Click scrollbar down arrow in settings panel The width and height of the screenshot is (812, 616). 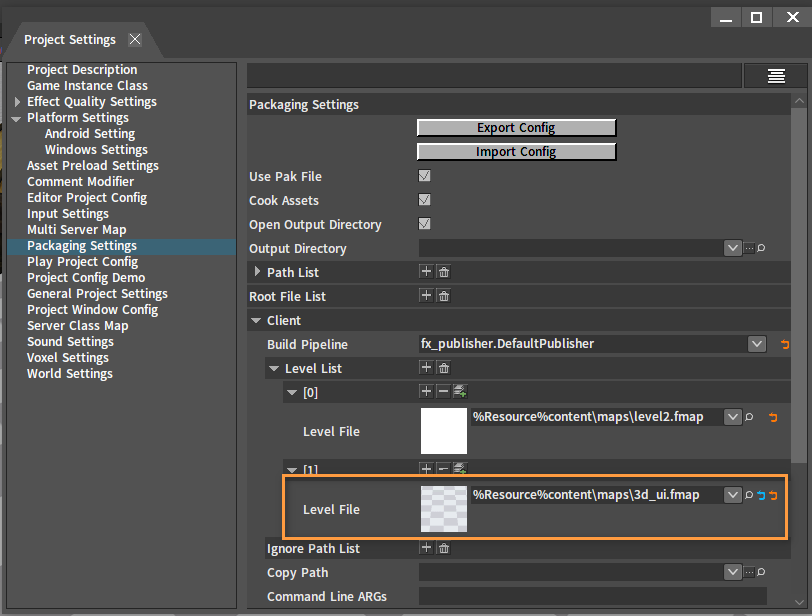tap(799, 602)
